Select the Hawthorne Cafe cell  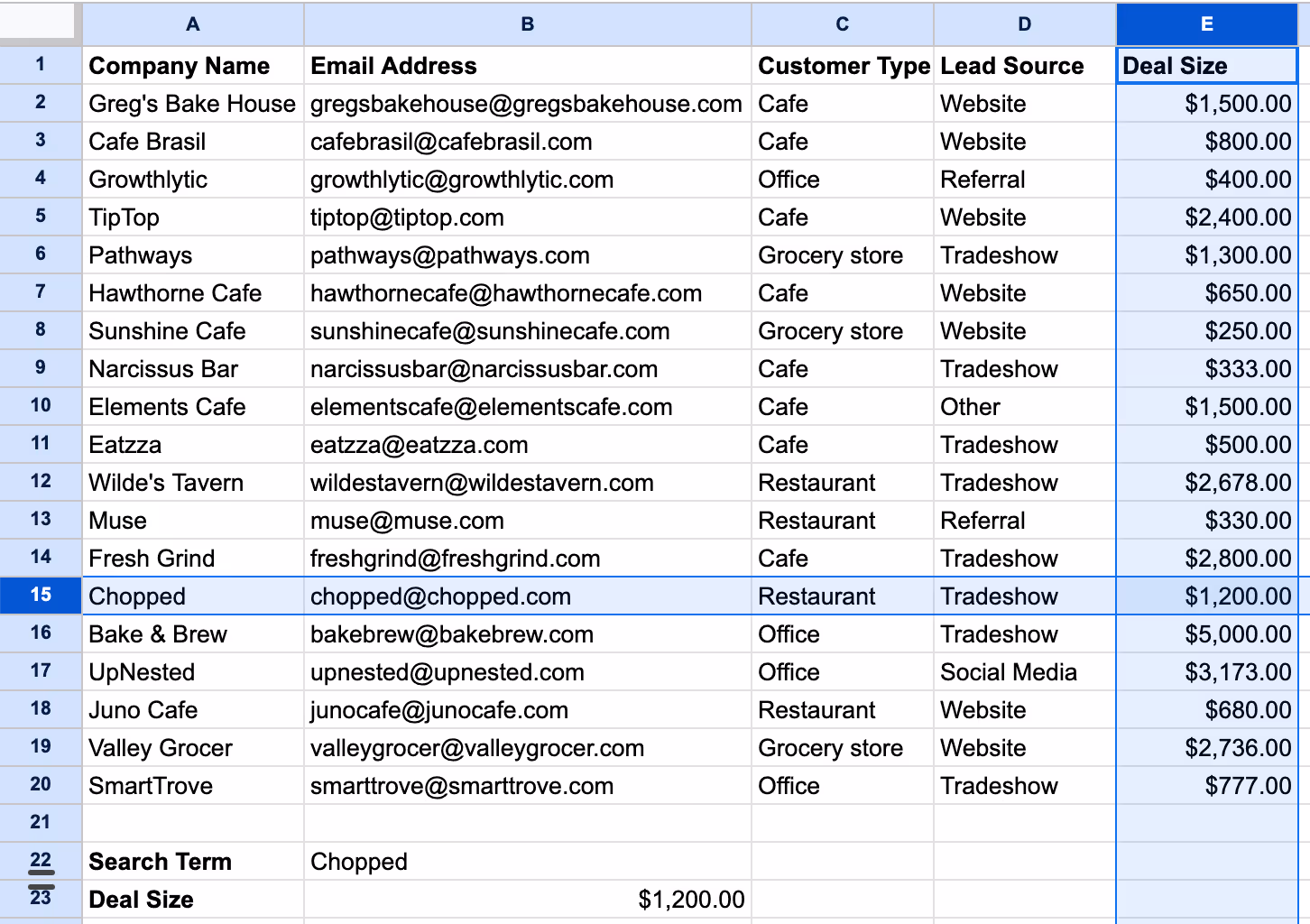point(193,293)
